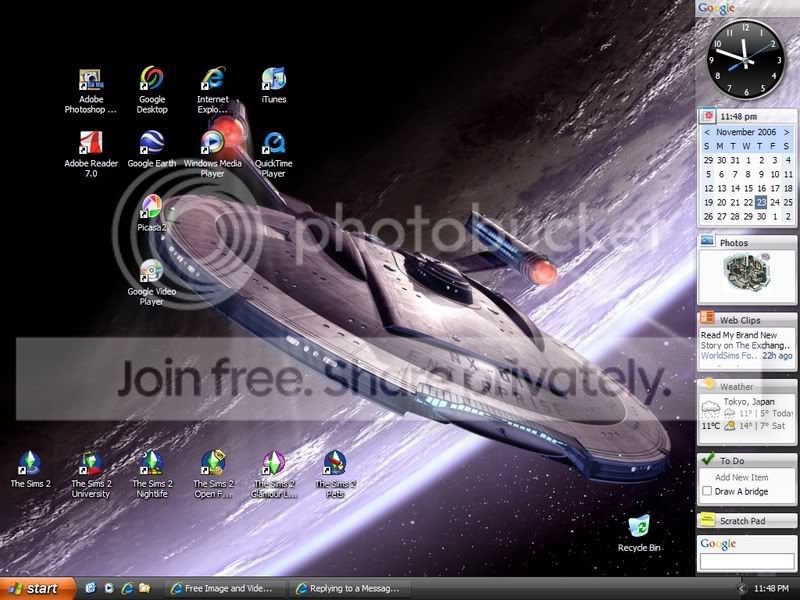Image resolution: width=800 pixels, height=600 pixels.
Task: Open the photo thumbnail in Photos gadget
Action: click(x=746, y=272)
